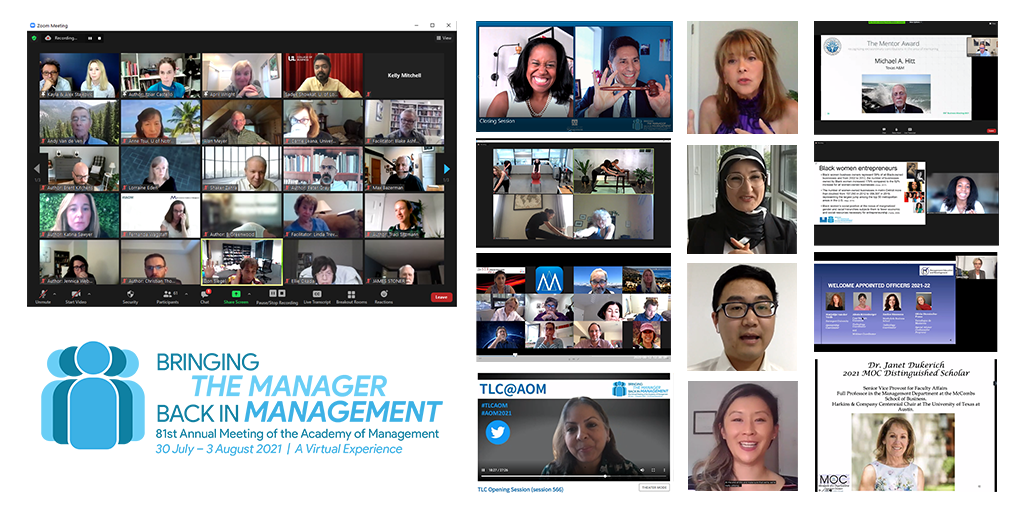Expand video options arrow beside Start Video

89,294
